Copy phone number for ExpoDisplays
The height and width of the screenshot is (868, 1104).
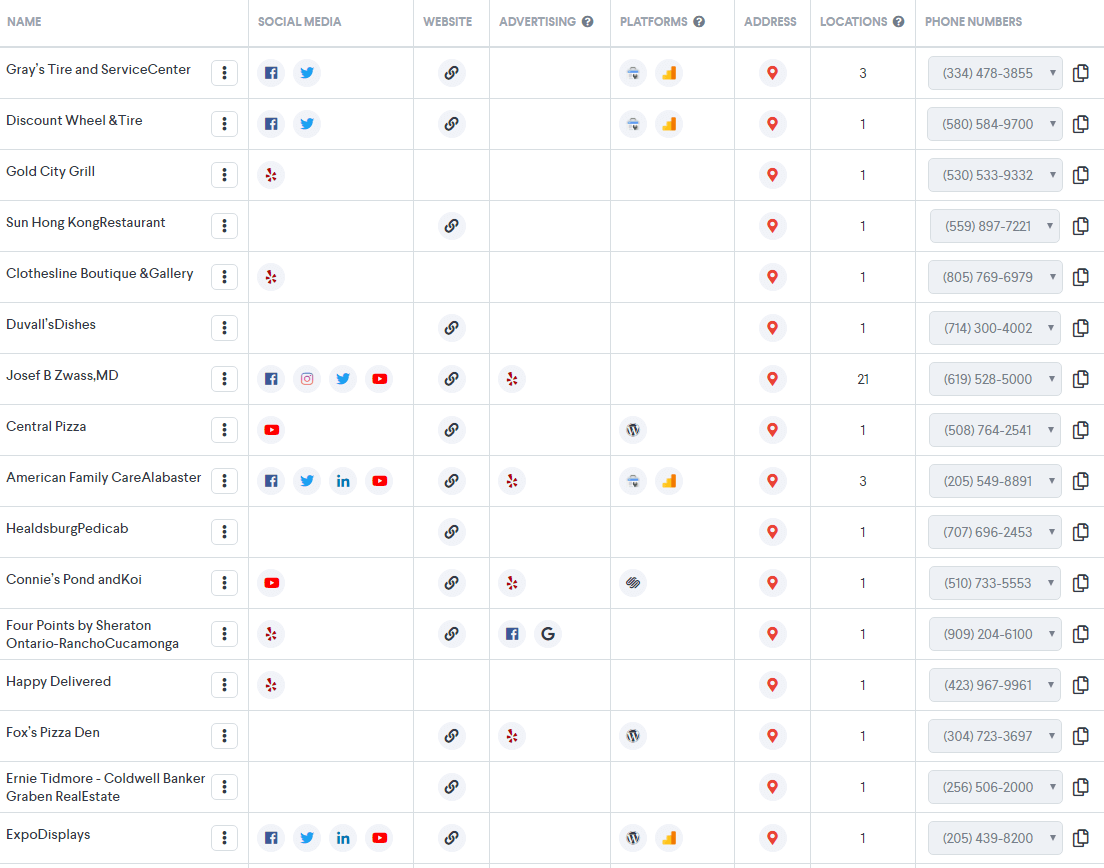[1081, 838]
